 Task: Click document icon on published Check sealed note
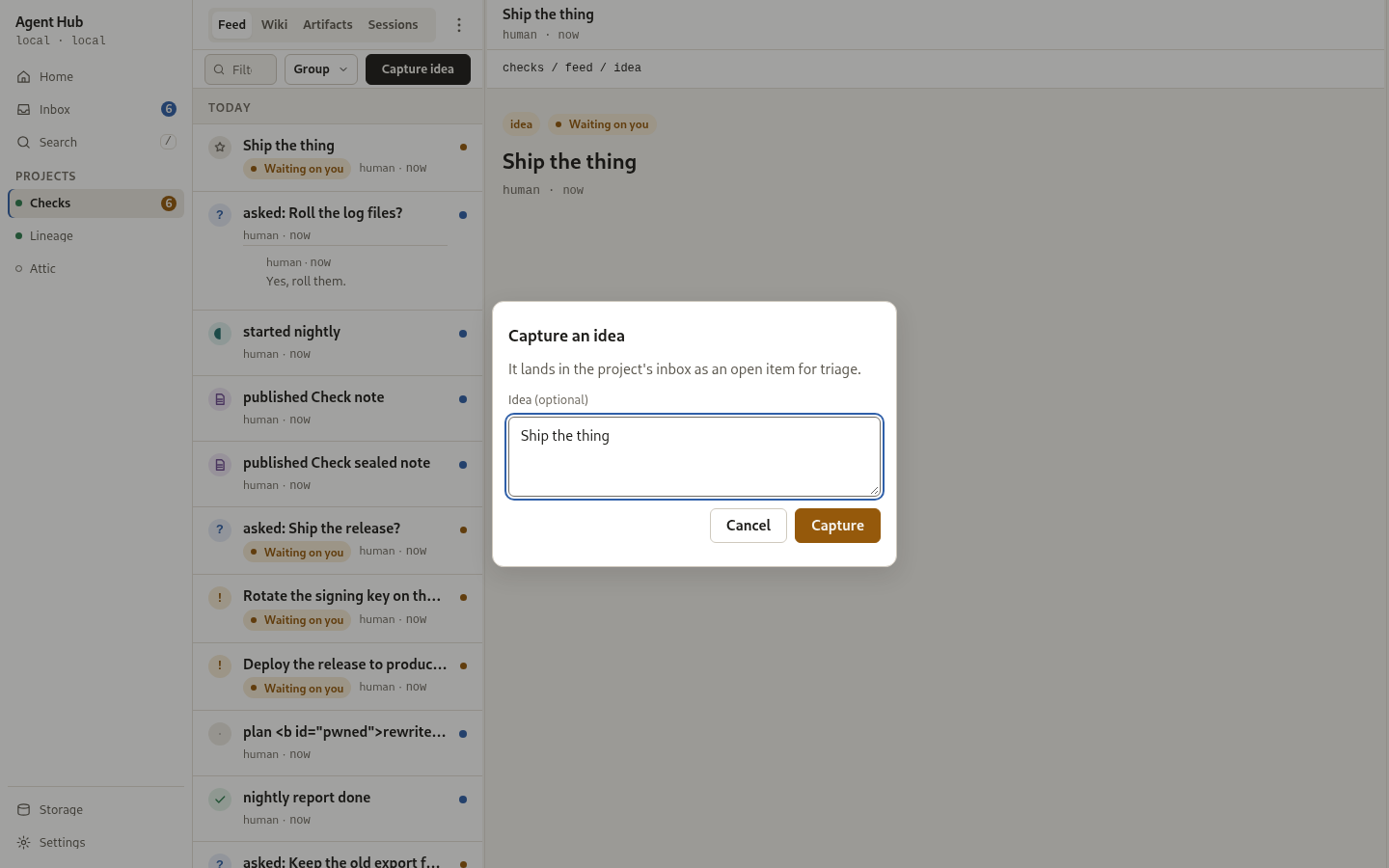click(220, 465)
